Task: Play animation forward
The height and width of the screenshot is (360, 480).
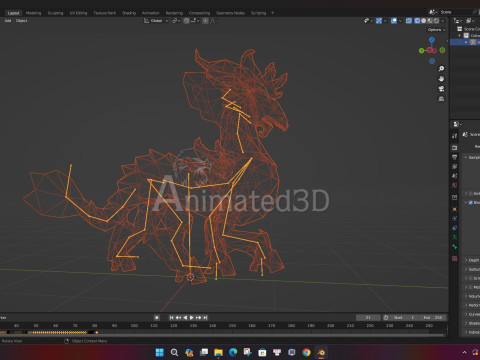Action: point(192,318)
